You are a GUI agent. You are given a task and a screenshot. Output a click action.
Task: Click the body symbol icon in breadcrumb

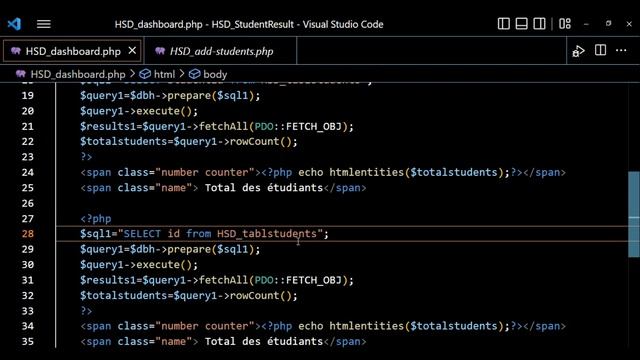pyautogui.click(x=194, y=74)
